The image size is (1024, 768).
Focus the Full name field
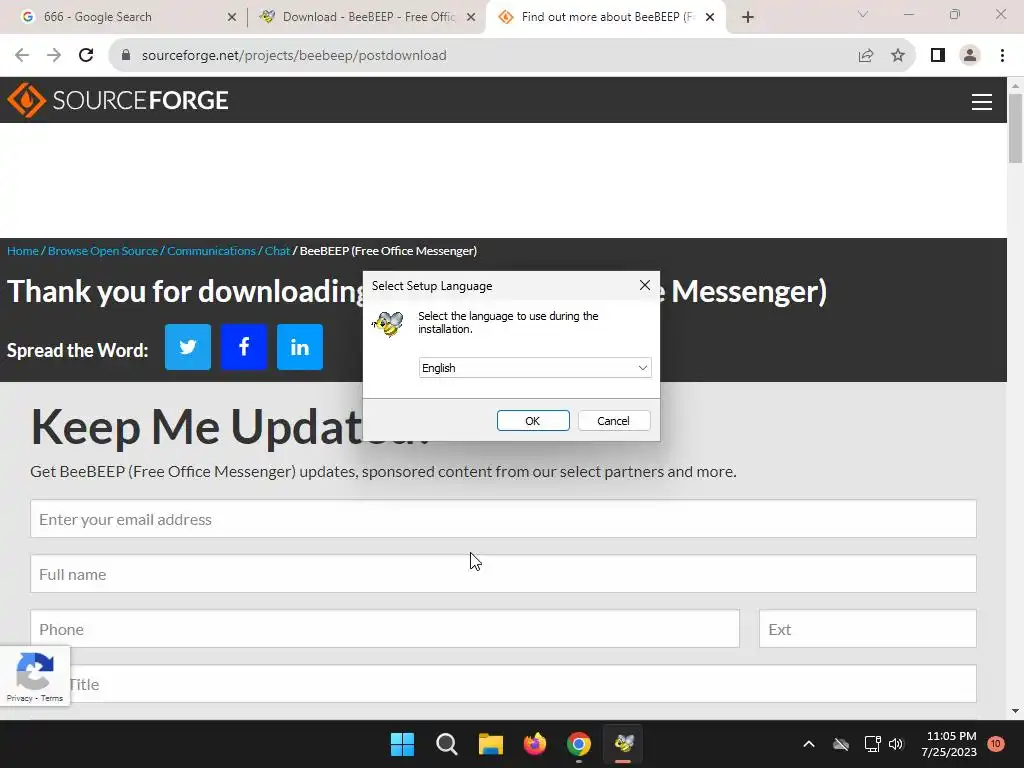point(504,574)
